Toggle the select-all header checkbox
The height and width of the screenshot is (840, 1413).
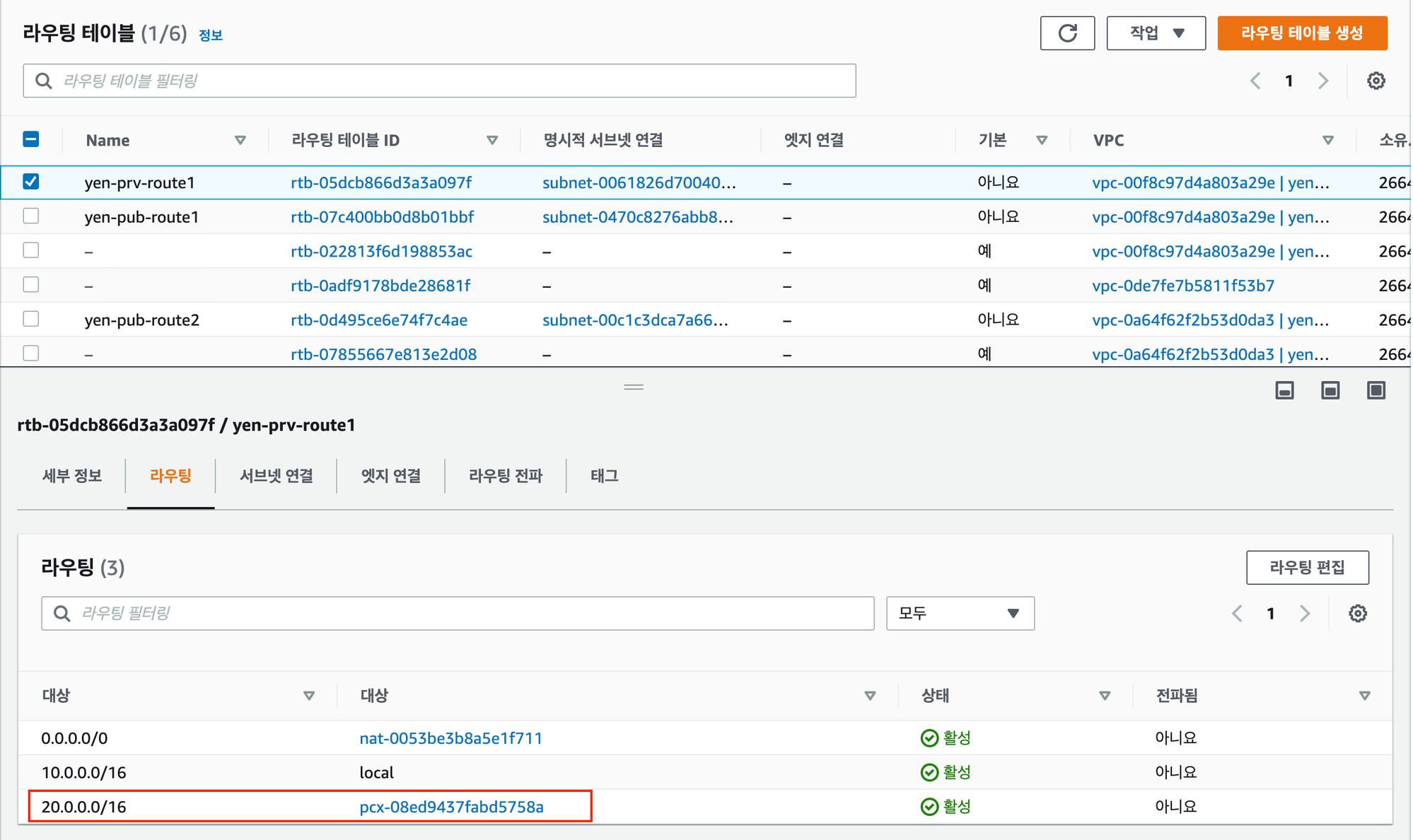31,139
